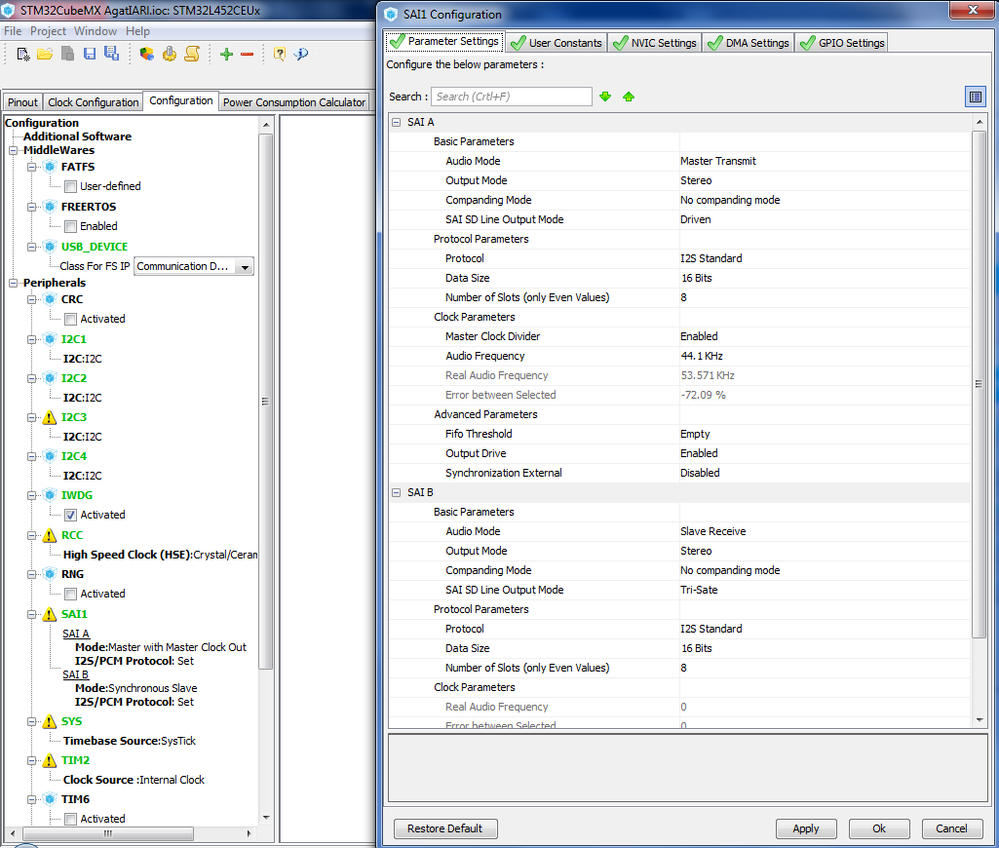Click the hexagon icon beside USB_DEVICE
This screenshot has height=848, width=999.
point(50,247)
